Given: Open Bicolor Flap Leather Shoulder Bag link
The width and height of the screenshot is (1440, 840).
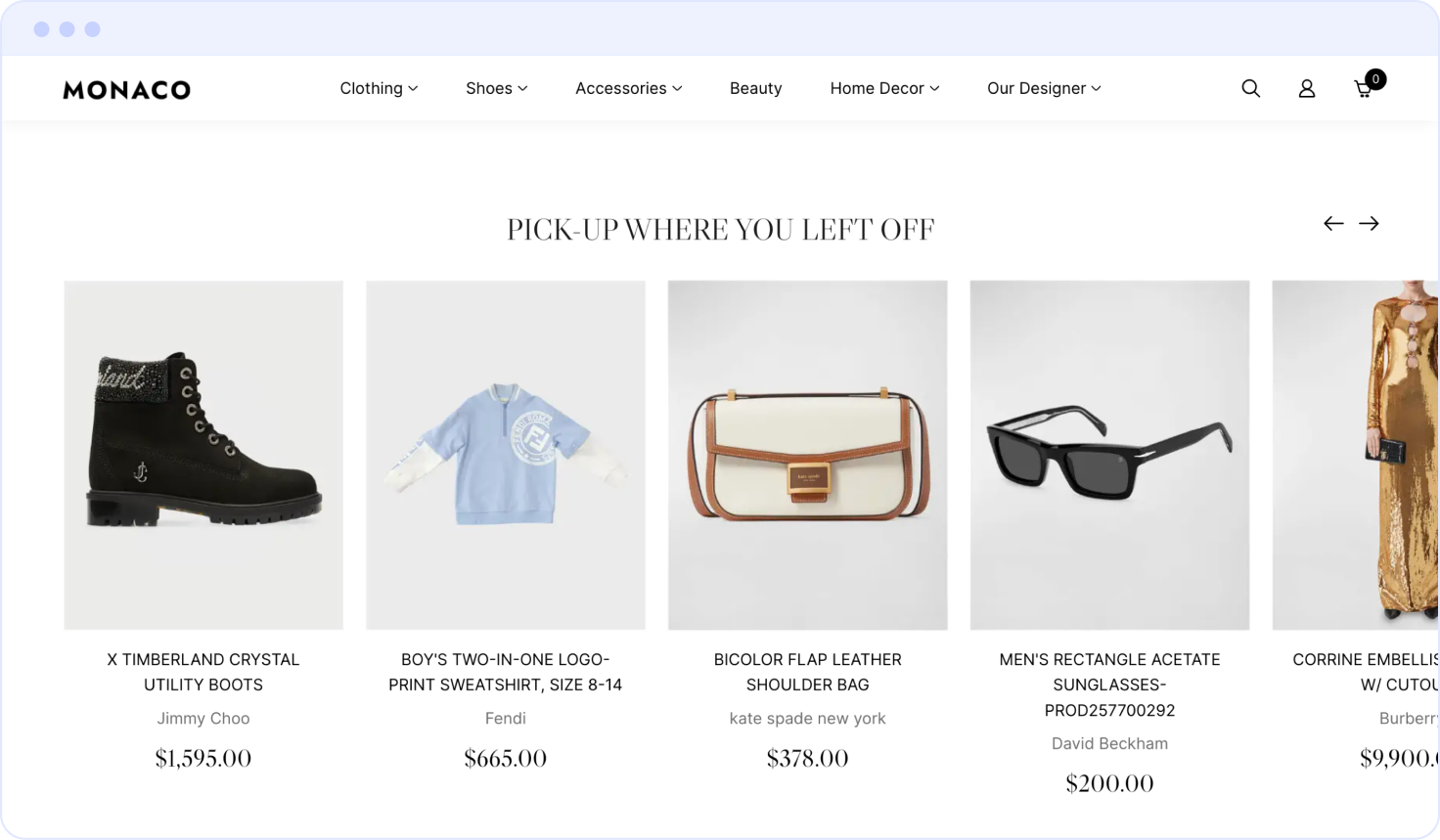Looking at the screenshot, I should point(807,672).
